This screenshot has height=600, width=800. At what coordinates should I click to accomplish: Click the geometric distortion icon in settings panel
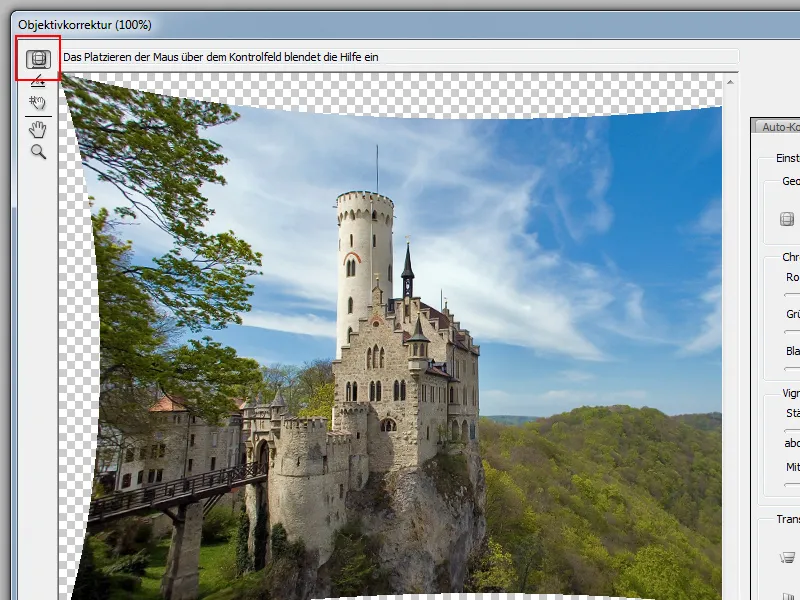click(x=787, y=219)
